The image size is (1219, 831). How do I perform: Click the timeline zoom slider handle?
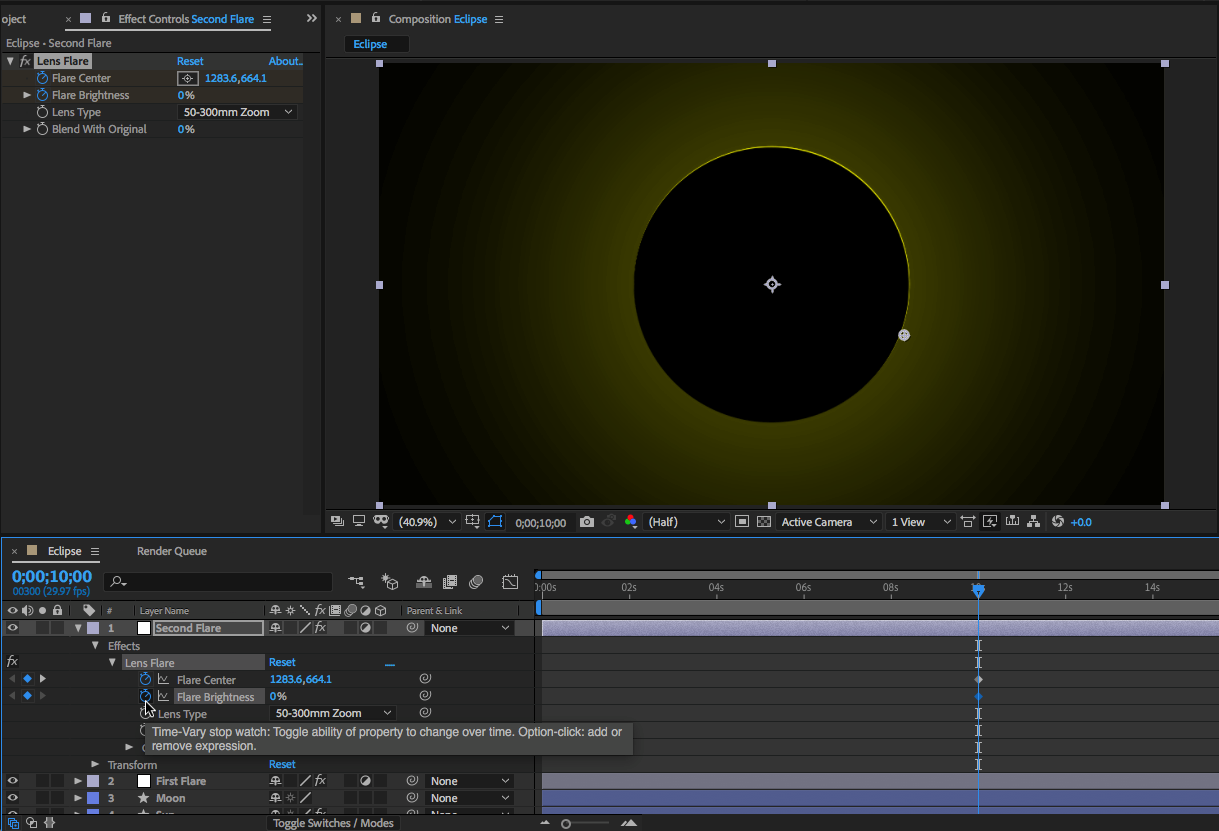566,824
